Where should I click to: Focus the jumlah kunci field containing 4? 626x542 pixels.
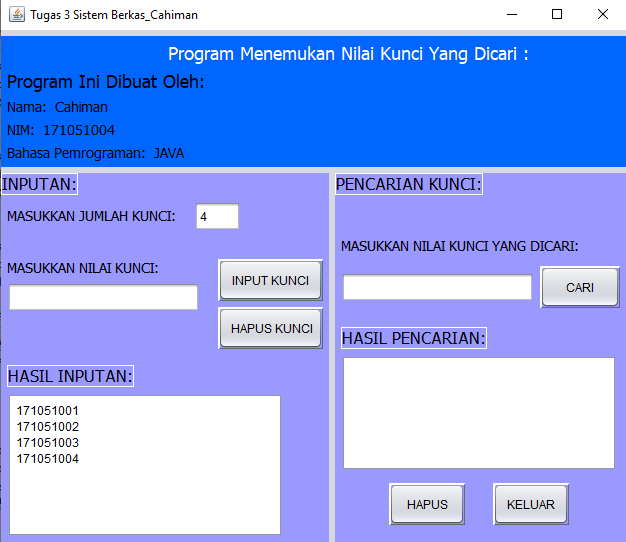pyautogui.click(x=218, y=216)
